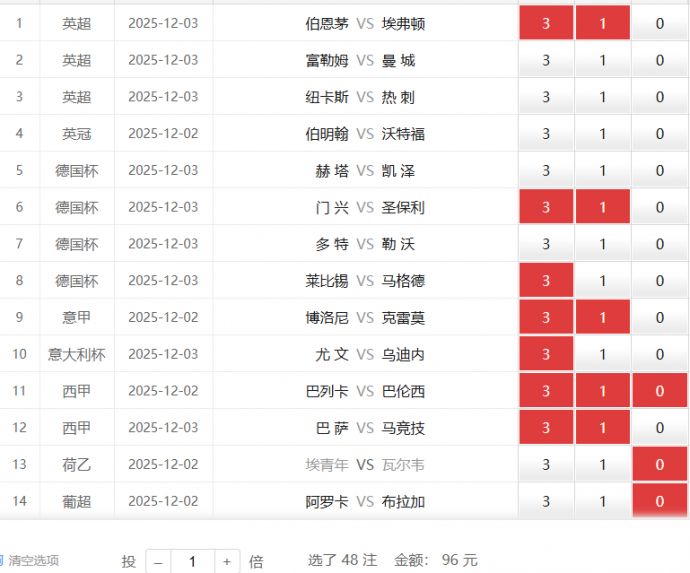The width and height of the screenshot is (690, 573).
Task: Decrease bet multiplier with the minus button
Action: 158,562
